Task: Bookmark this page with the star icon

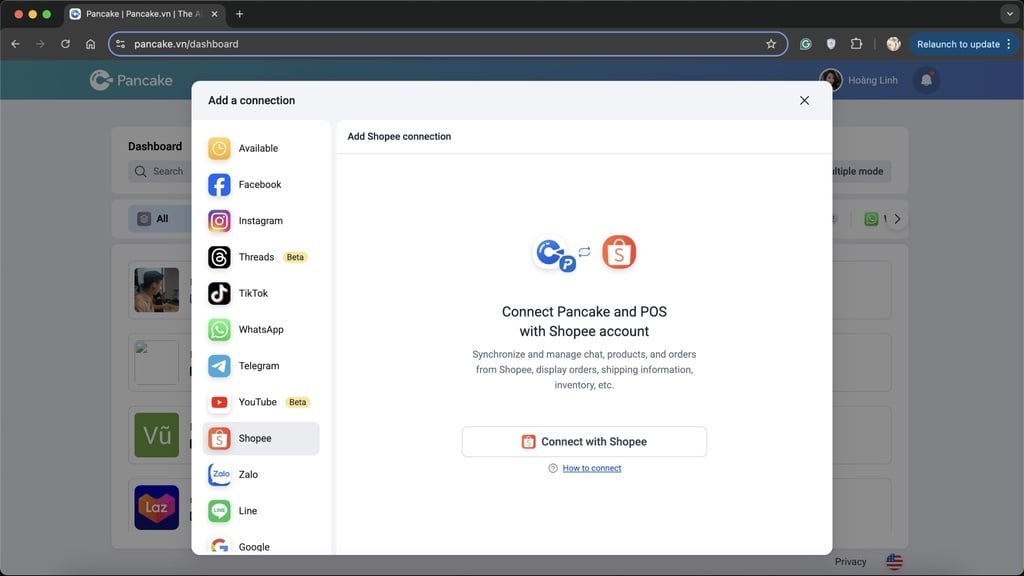Action: coord(771,44)
